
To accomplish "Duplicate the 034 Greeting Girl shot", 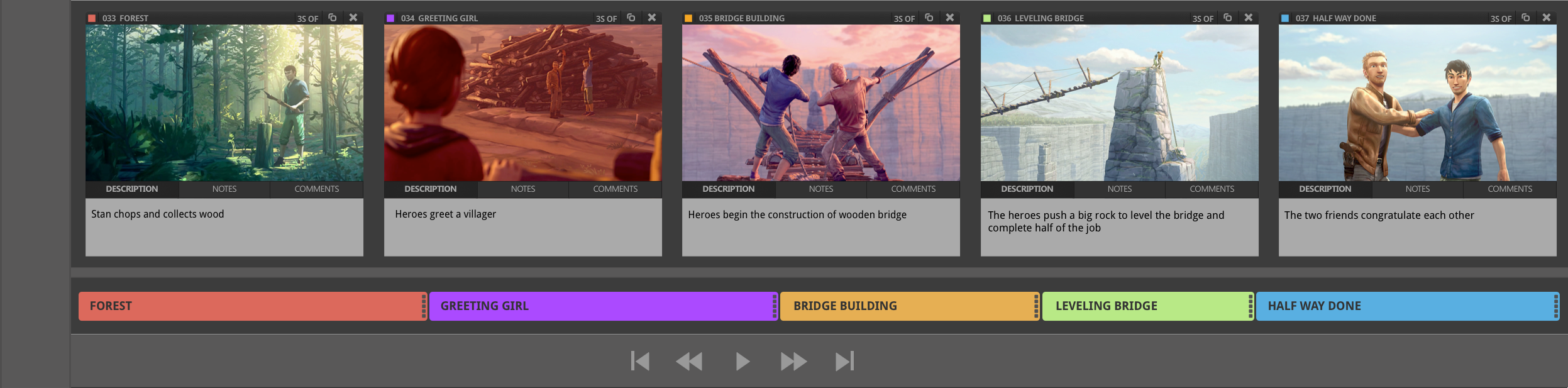I will [x=631, y=18].
